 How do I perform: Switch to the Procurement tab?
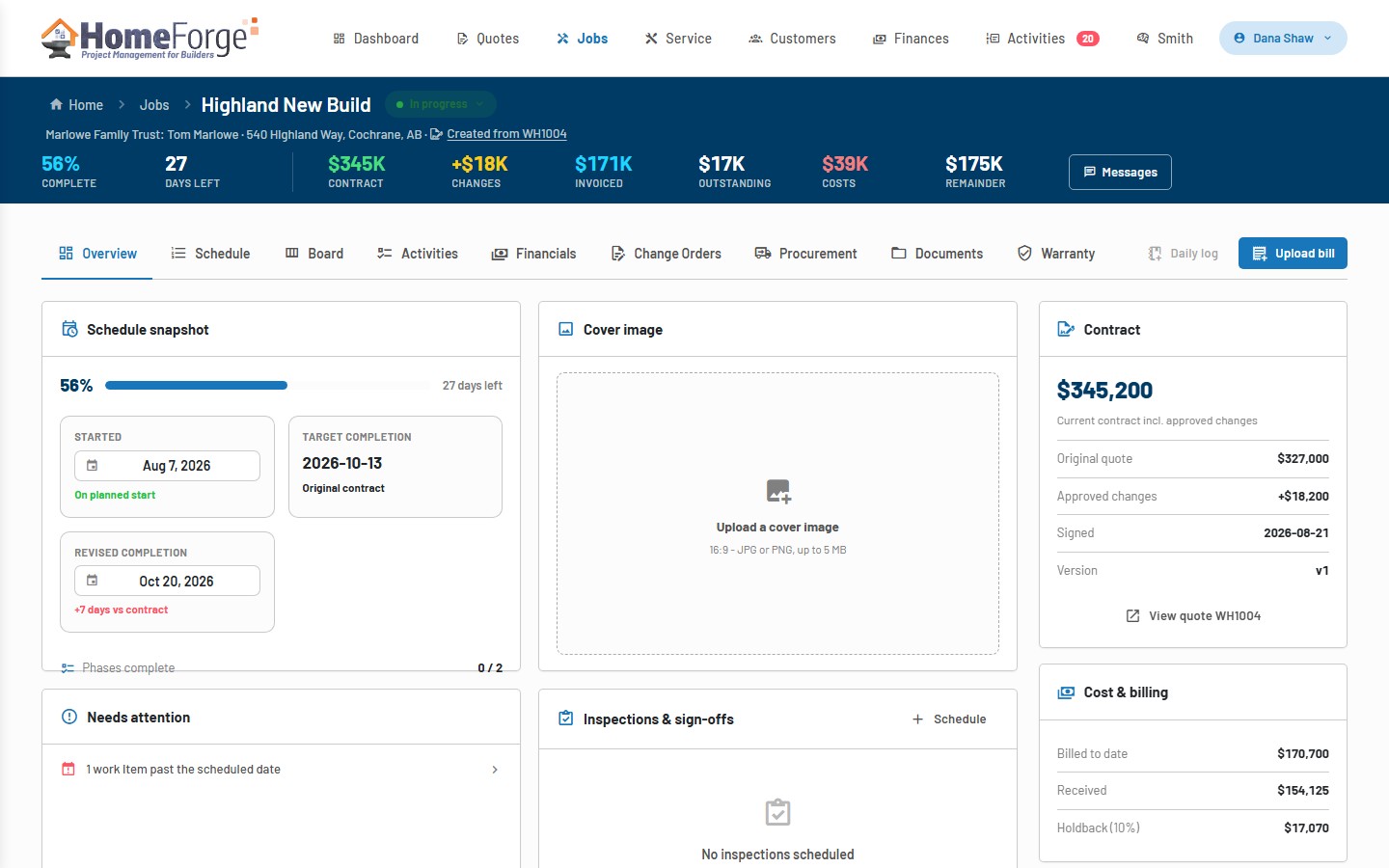pos(805,254)
